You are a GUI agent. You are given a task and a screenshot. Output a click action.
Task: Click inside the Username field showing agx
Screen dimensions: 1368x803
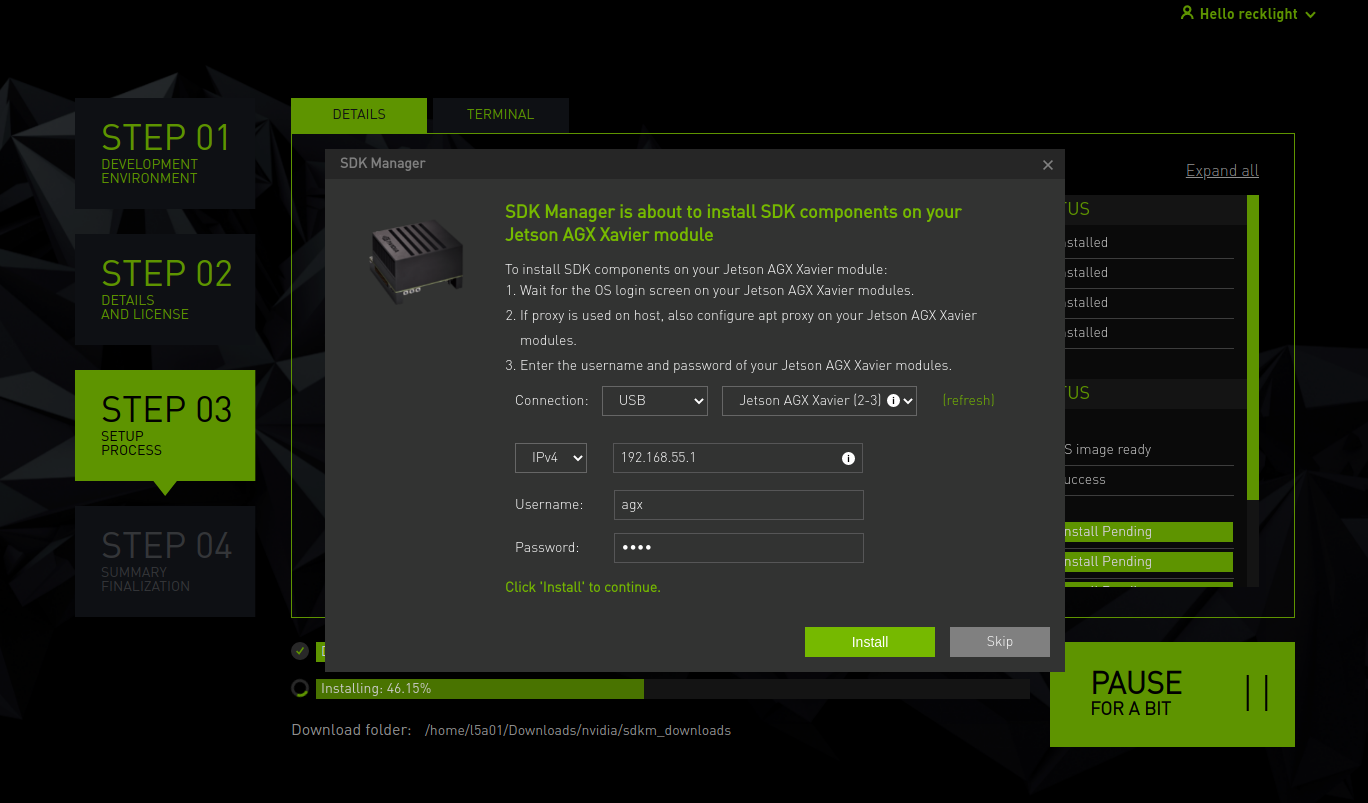pos(738,504)
